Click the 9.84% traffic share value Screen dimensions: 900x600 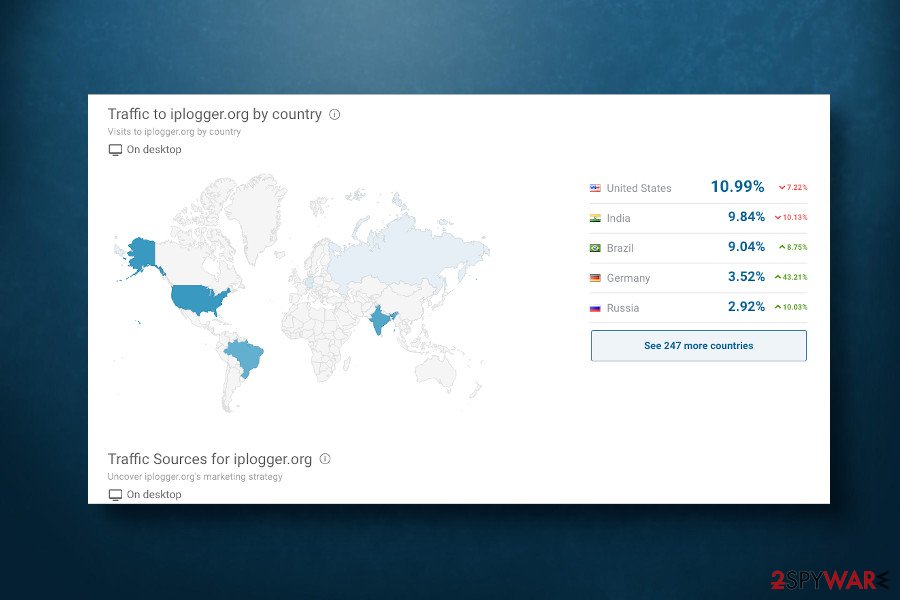pyautogui.click(x=746, y=217)
